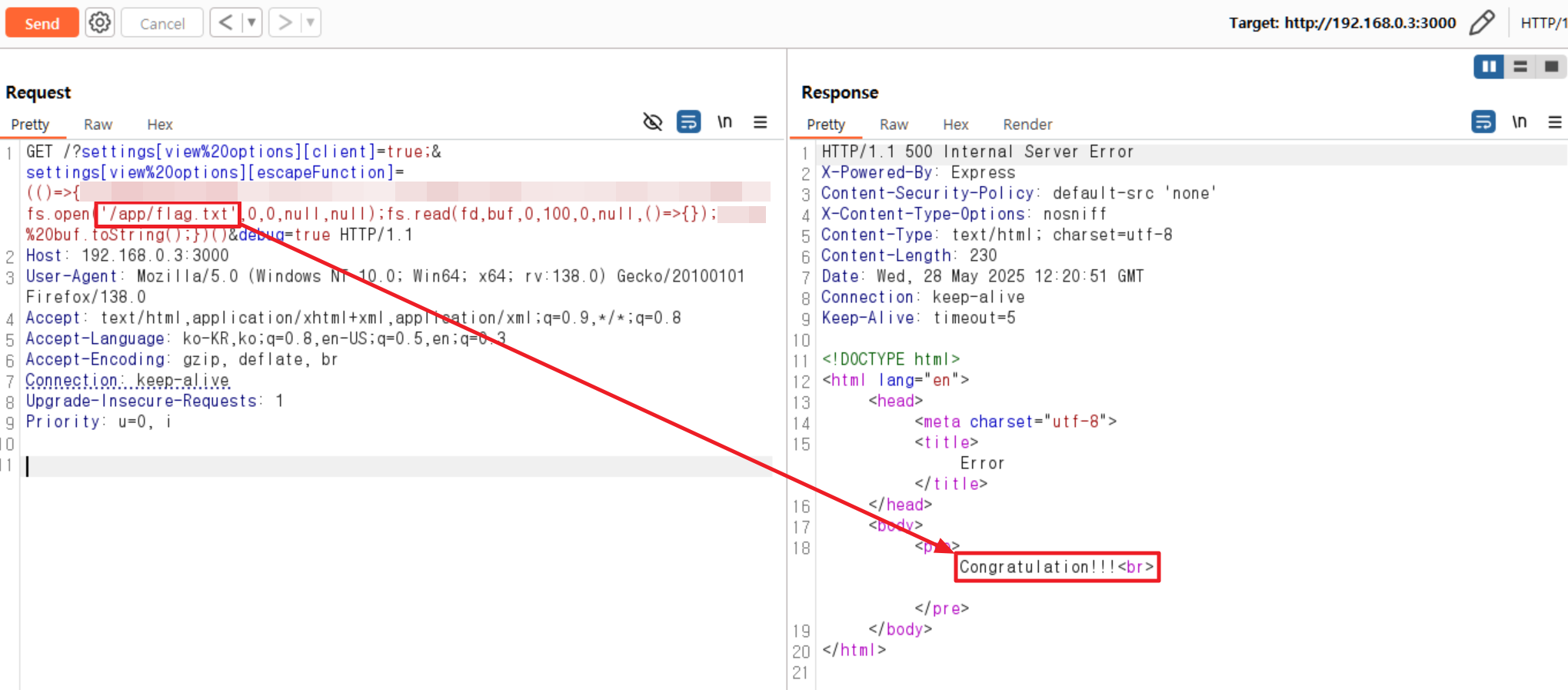The height and width of the screenshot is (690, 1568).
Task: Toggle show newlines \n in Response panel
Action: [x=1519, y=122]
